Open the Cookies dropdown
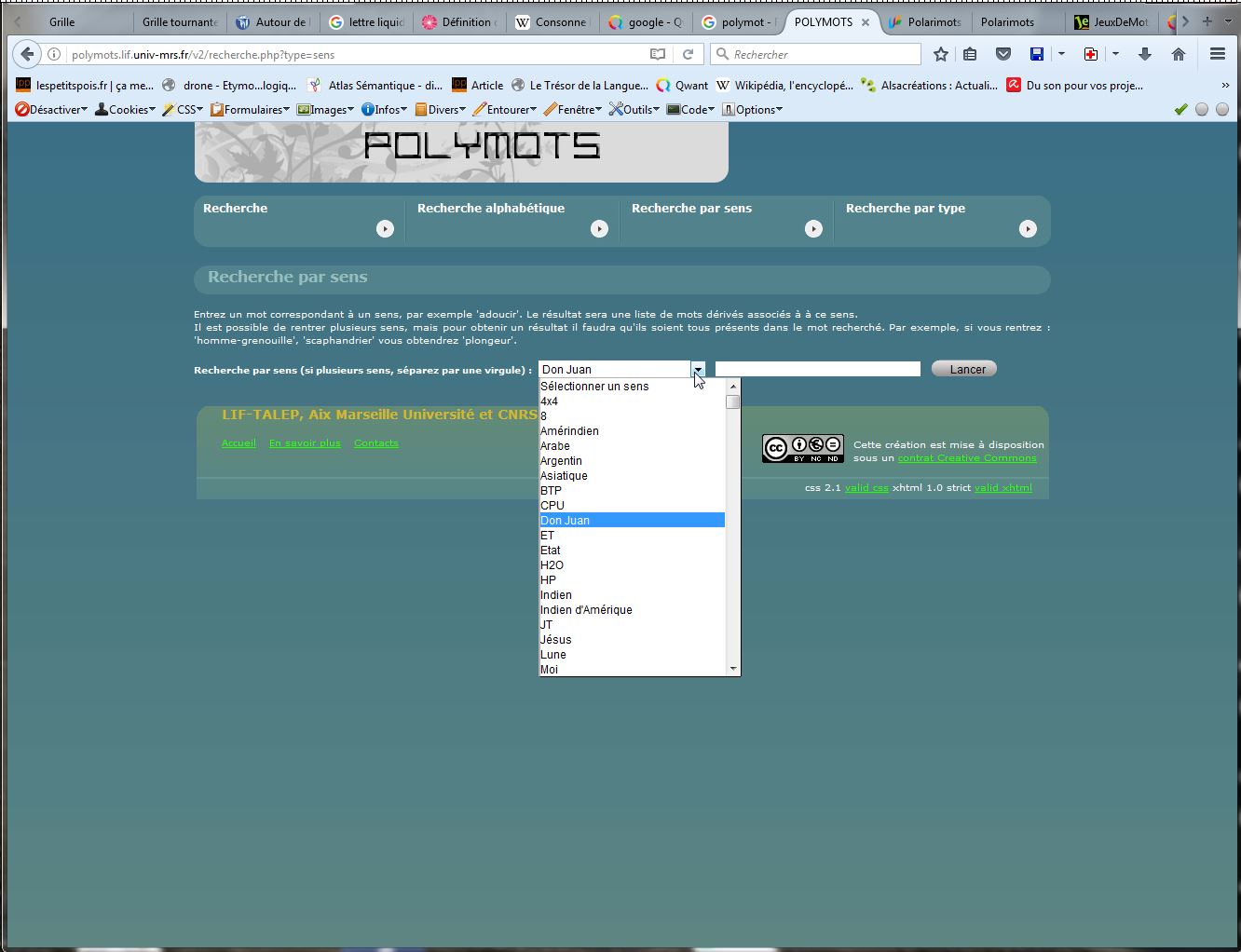The image size is (1241, 952). tap(126, 109)
